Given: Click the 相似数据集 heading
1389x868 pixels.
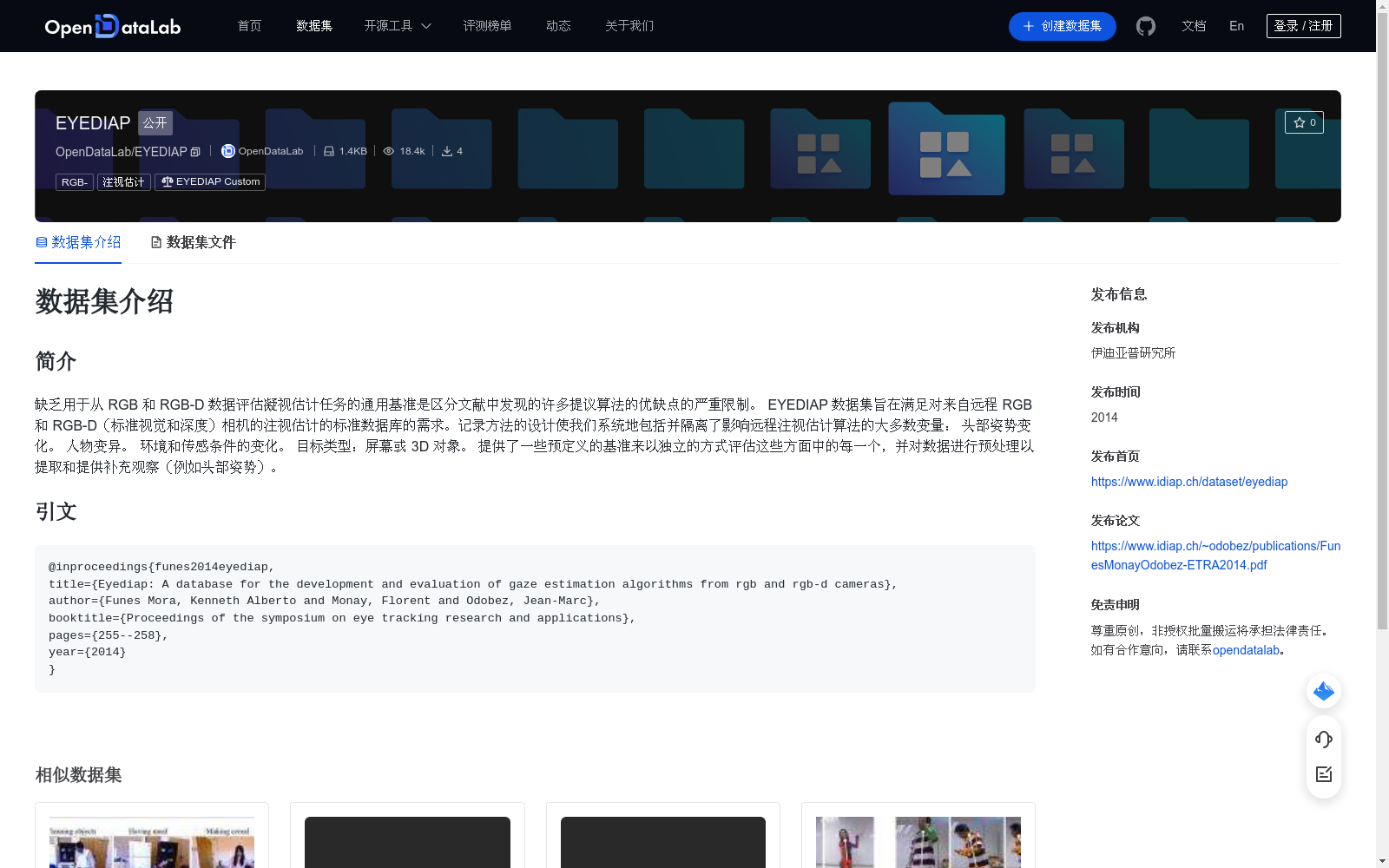Looking at the screenshot, I should point(78,775).
